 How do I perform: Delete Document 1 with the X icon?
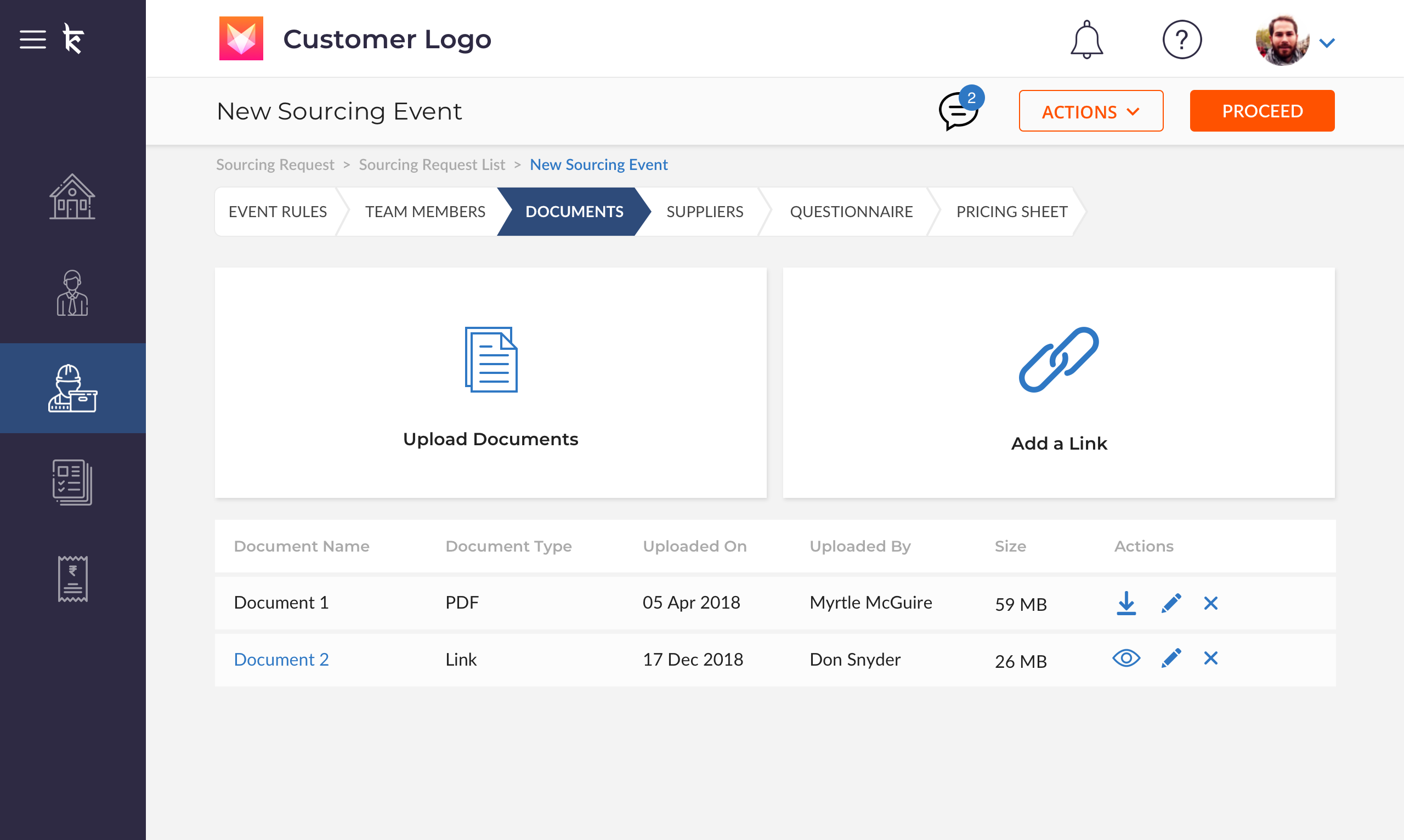coord(1210,603)
